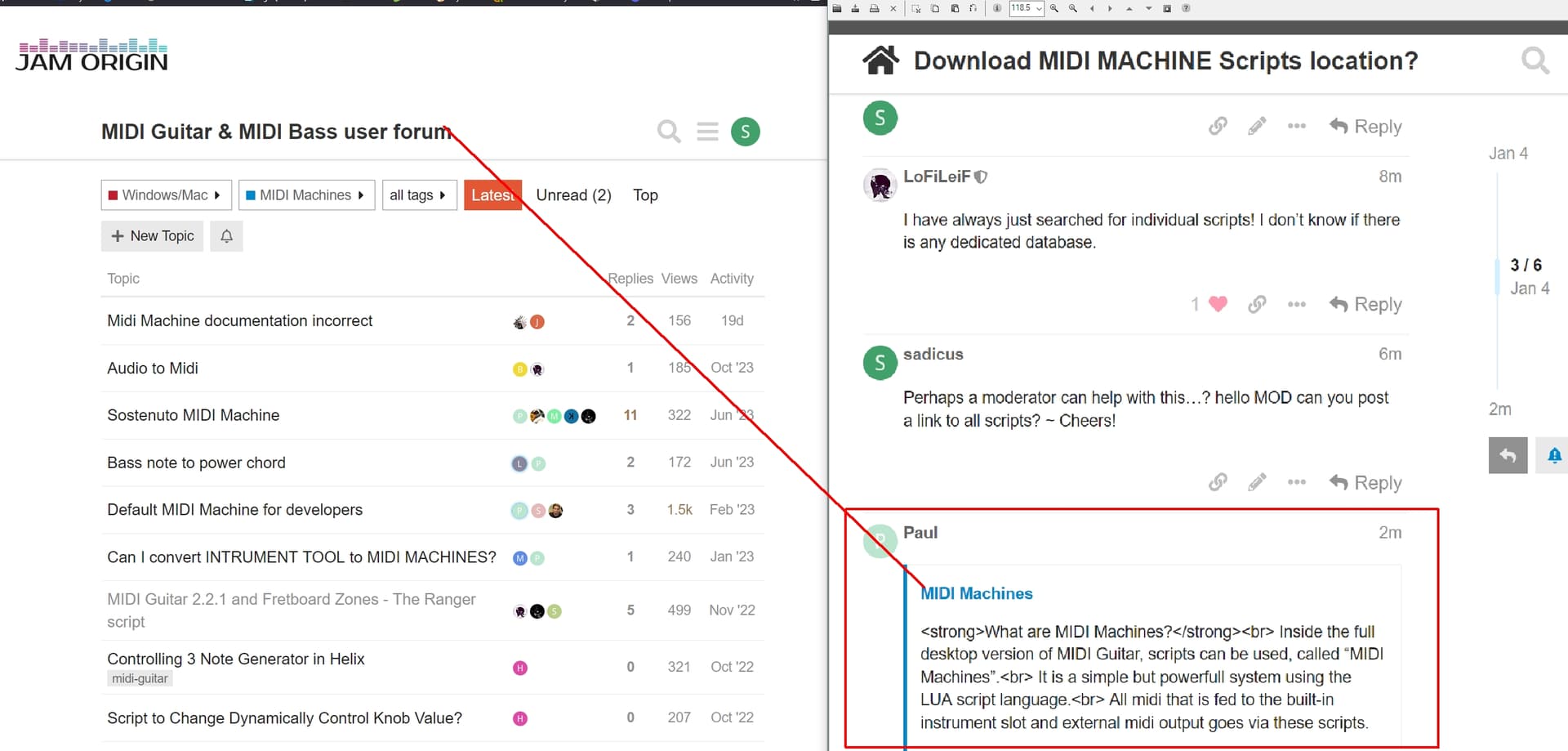Screen dimensions: 1568x751
Task: Click the up arrow in viewer toolbar
Action: (1129, 8)
